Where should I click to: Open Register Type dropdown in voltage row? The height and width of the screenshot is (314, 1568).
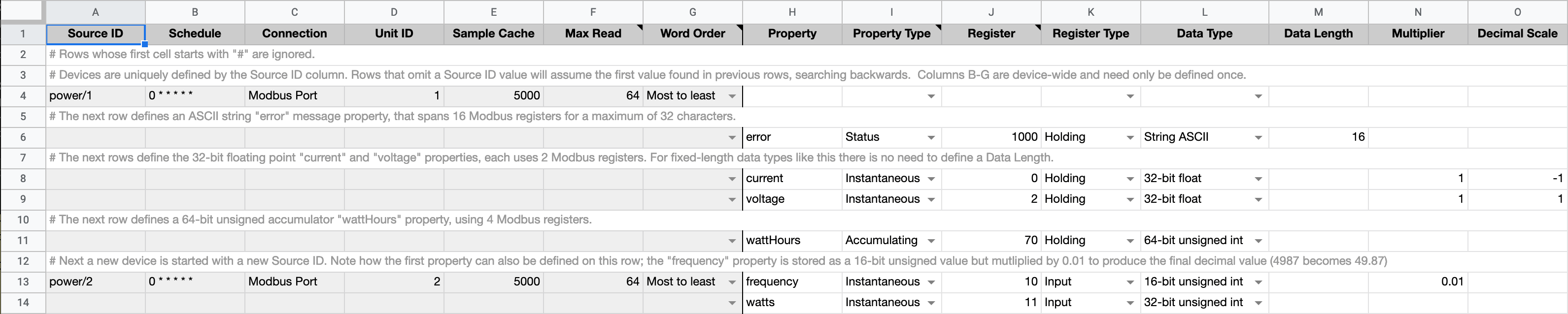click(x=1130, y=200)
